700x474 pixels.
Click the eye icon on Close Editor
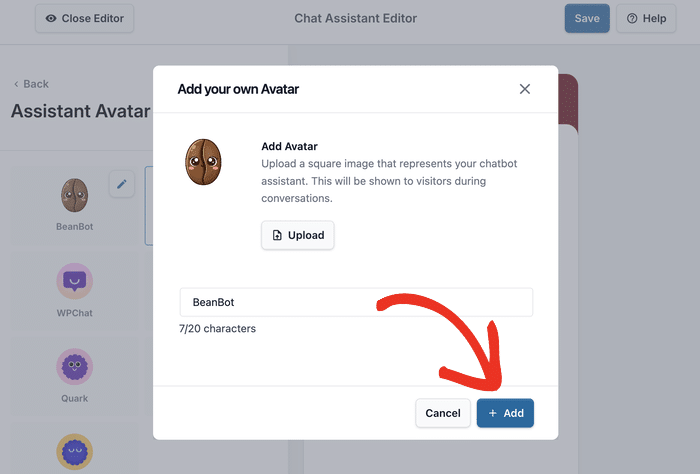(51, 18)
